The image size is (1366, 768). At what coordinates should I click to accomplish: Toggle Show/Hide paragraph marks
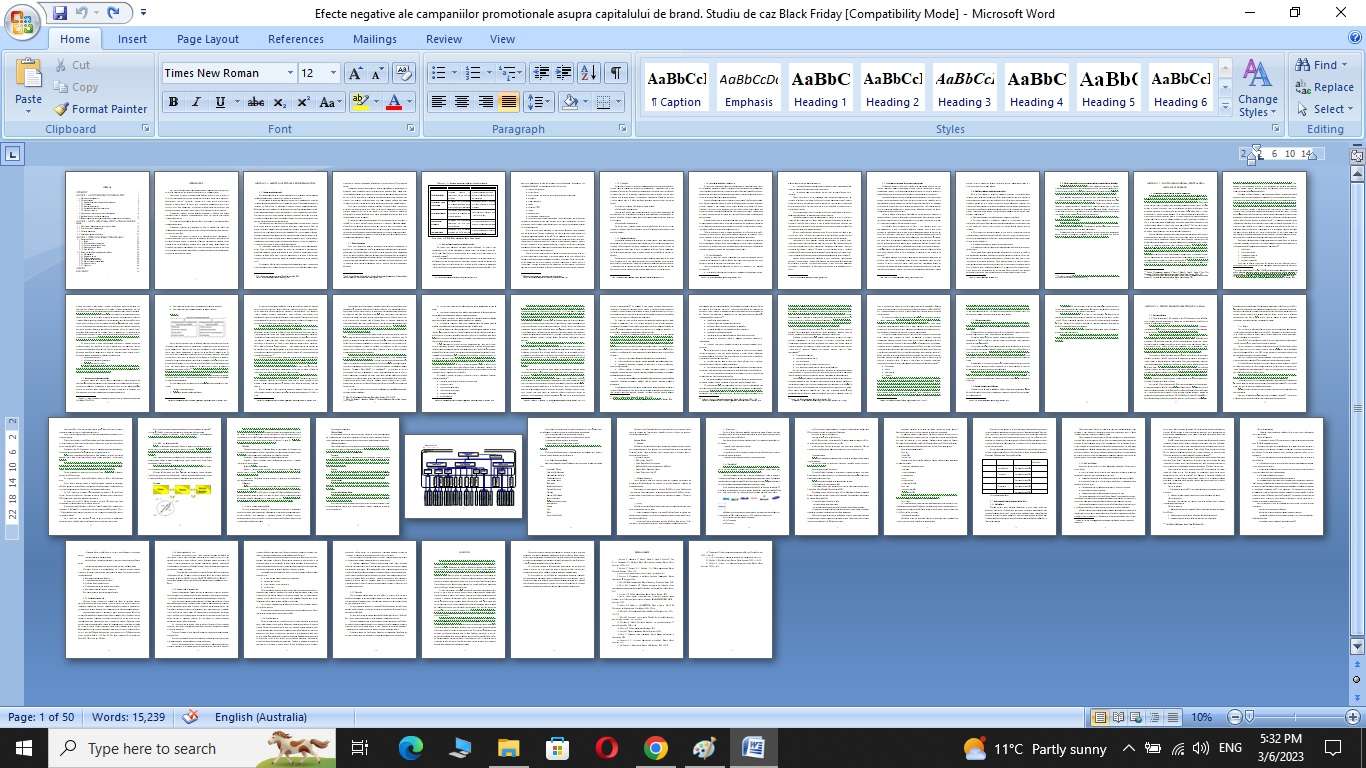tap(616, 73)
